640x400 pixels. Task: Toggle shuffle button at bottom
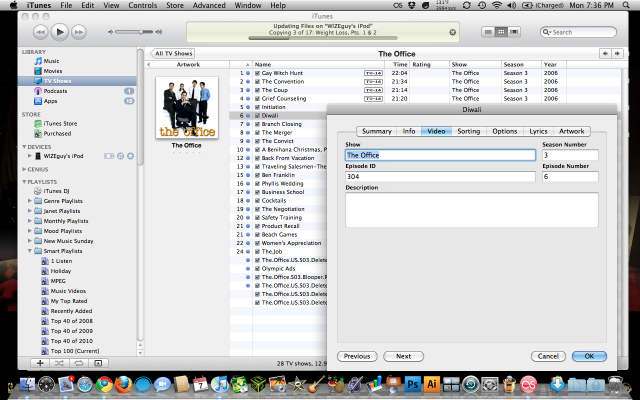59,363
